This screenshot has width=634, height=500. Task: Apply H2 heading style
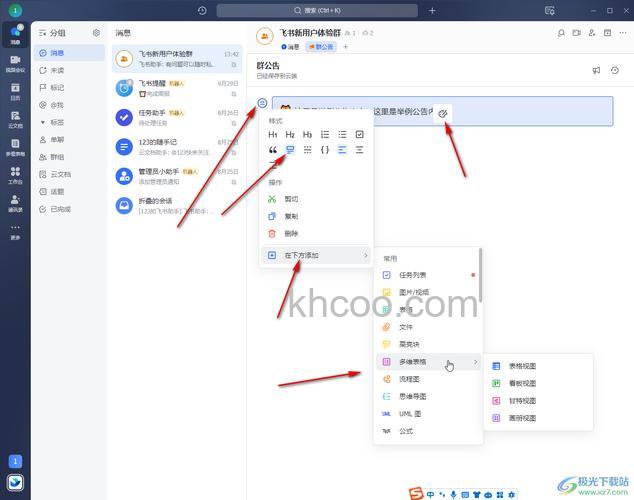tap(290, 134)
